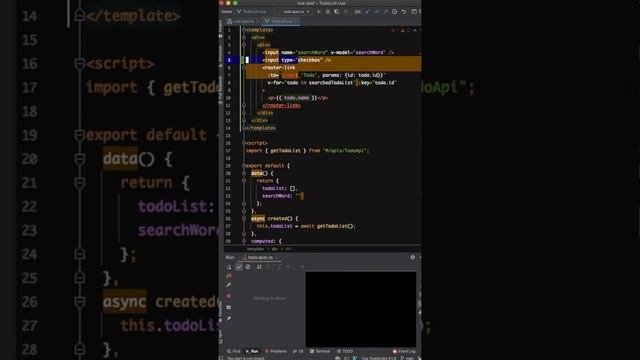Click the template breadcrumb below editor

[x=255, y=249]
